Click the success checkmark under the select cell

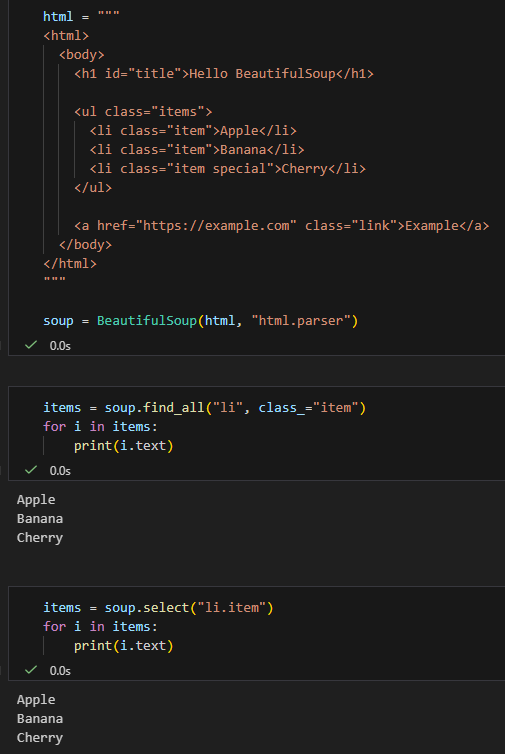31,670
